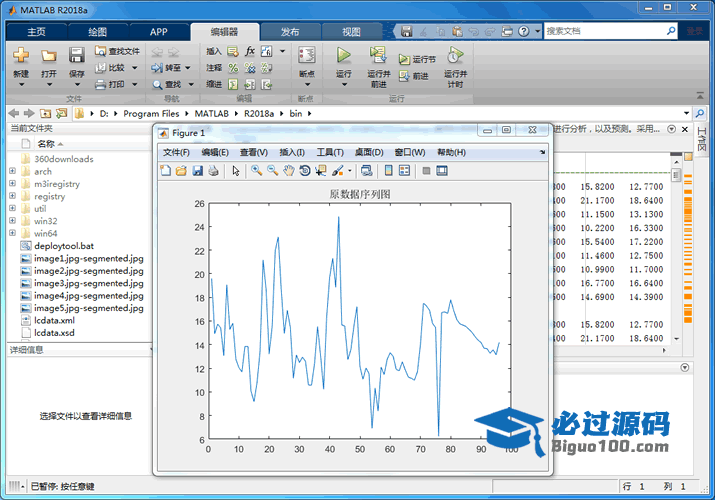
Task: Select image3.jpg-segmented.jpg file
Action: tap(88, 283)
